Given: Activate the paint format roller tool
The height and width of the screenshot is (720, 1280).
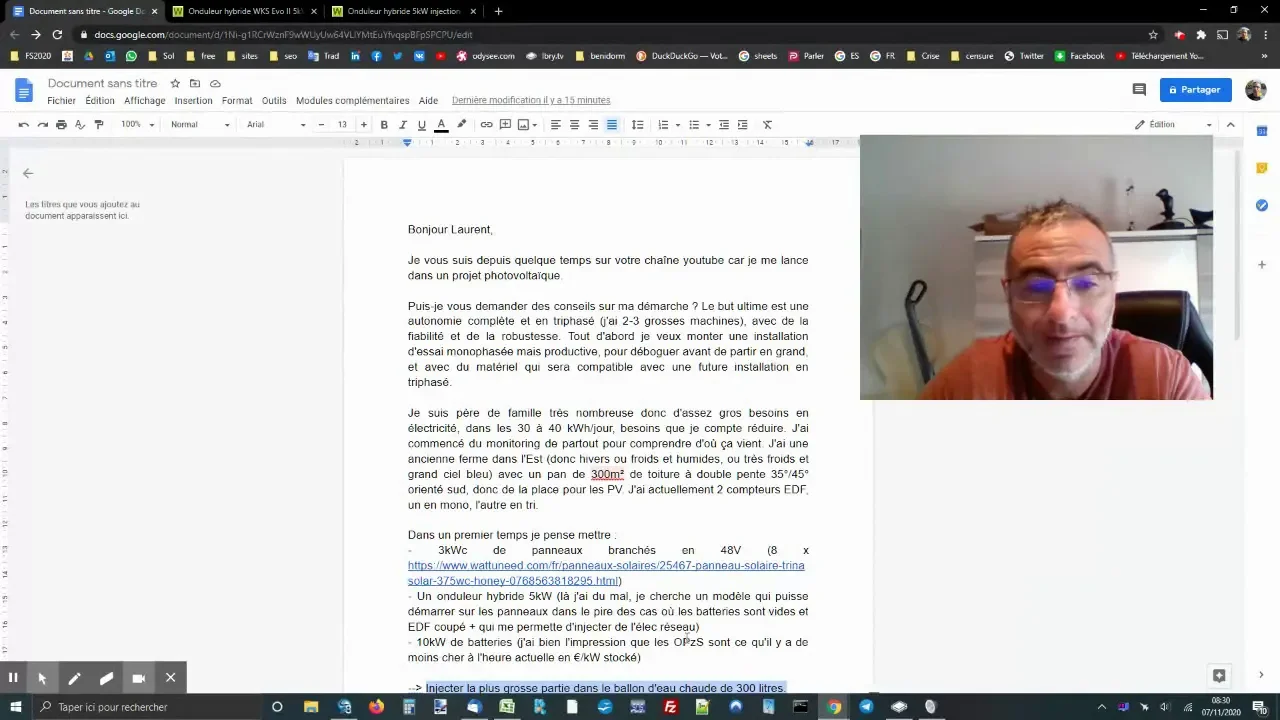Looking at the screenshot, I should [98, 125].
